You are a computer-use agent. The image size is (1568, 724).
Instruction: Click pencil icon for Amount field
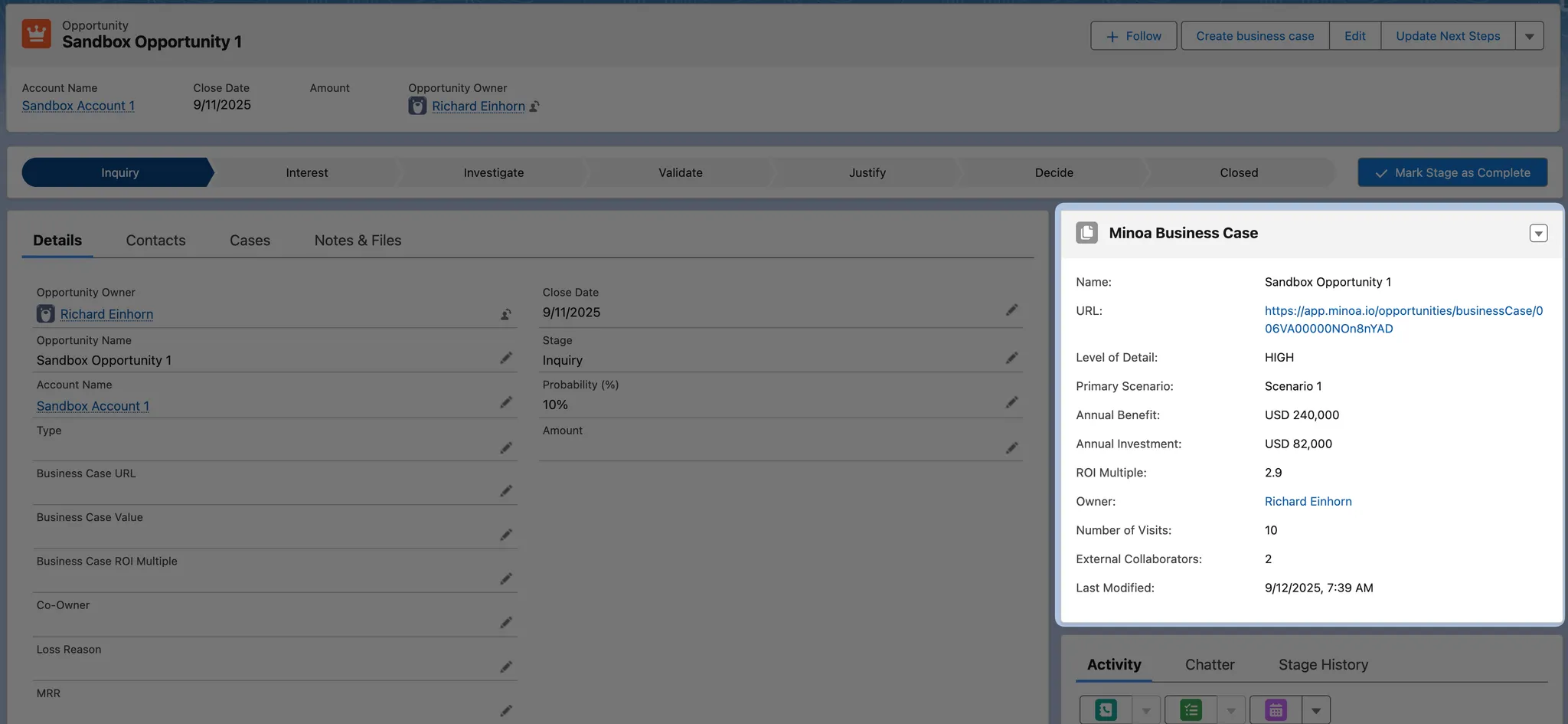1012,447
